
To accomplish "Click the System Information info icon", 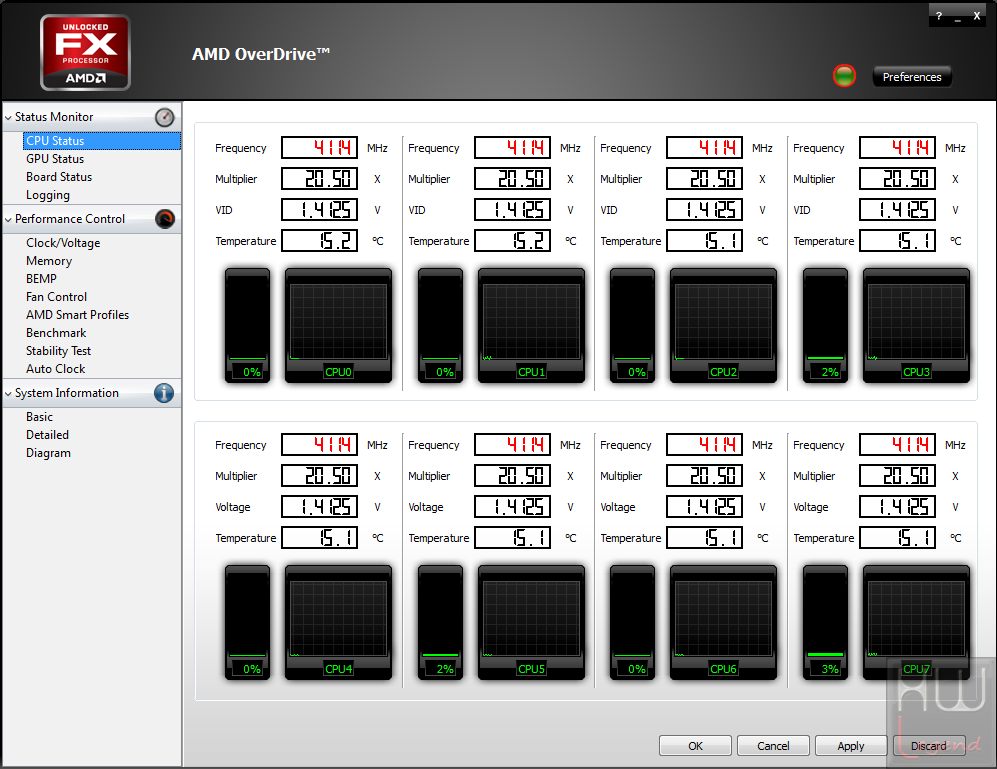I will pos(164,393).
